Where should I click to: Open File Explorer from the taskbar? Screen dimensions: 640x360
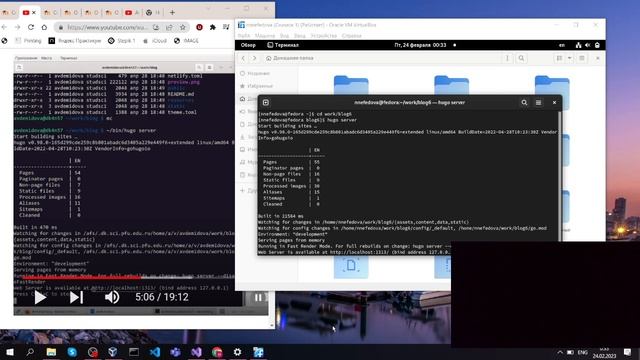tap(51, 352)
